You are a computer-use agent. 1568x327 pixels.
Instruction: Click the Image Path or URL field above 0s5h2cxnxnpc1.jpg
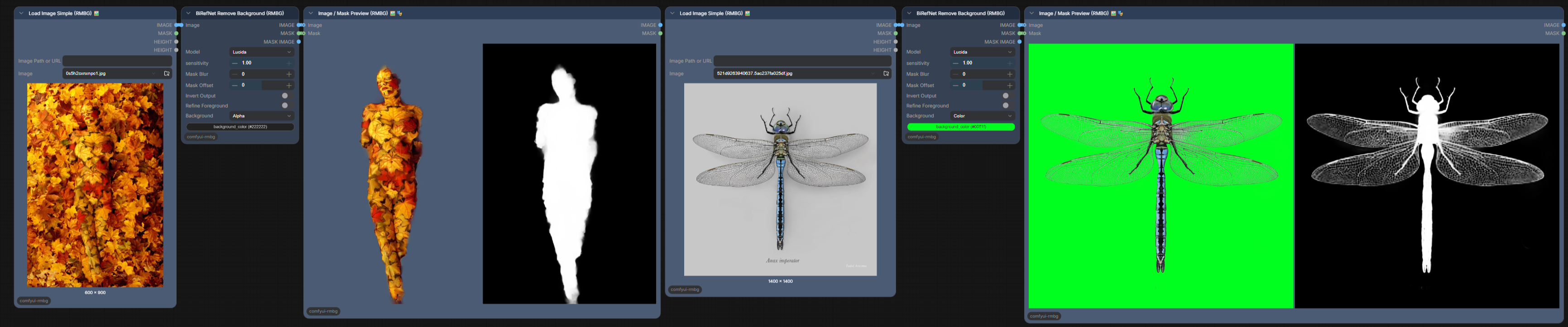pyautogui.click(x=117, y=61)
